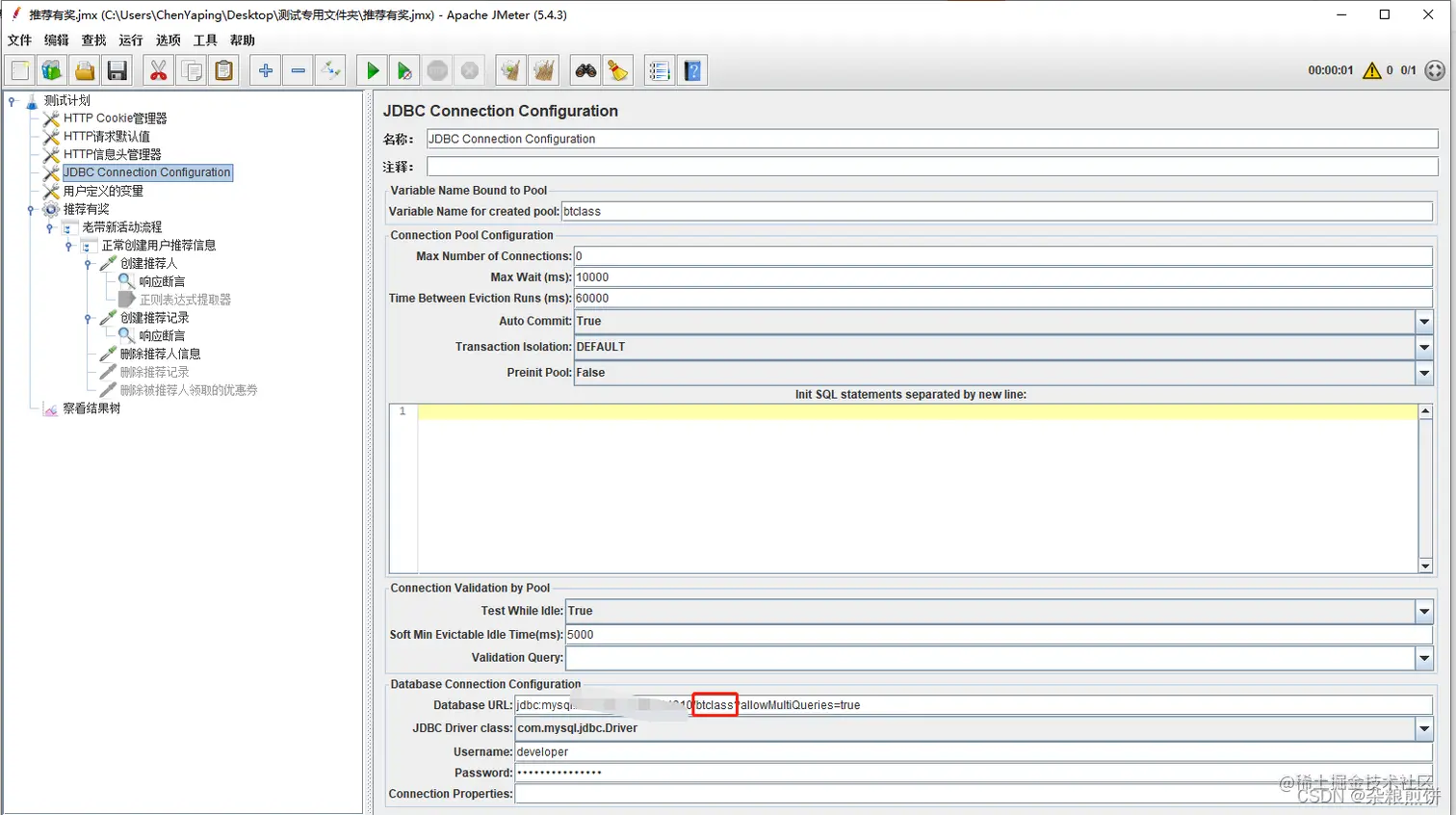Click Init SQL scrollbar down arrow

click(x=1425, y=565)
